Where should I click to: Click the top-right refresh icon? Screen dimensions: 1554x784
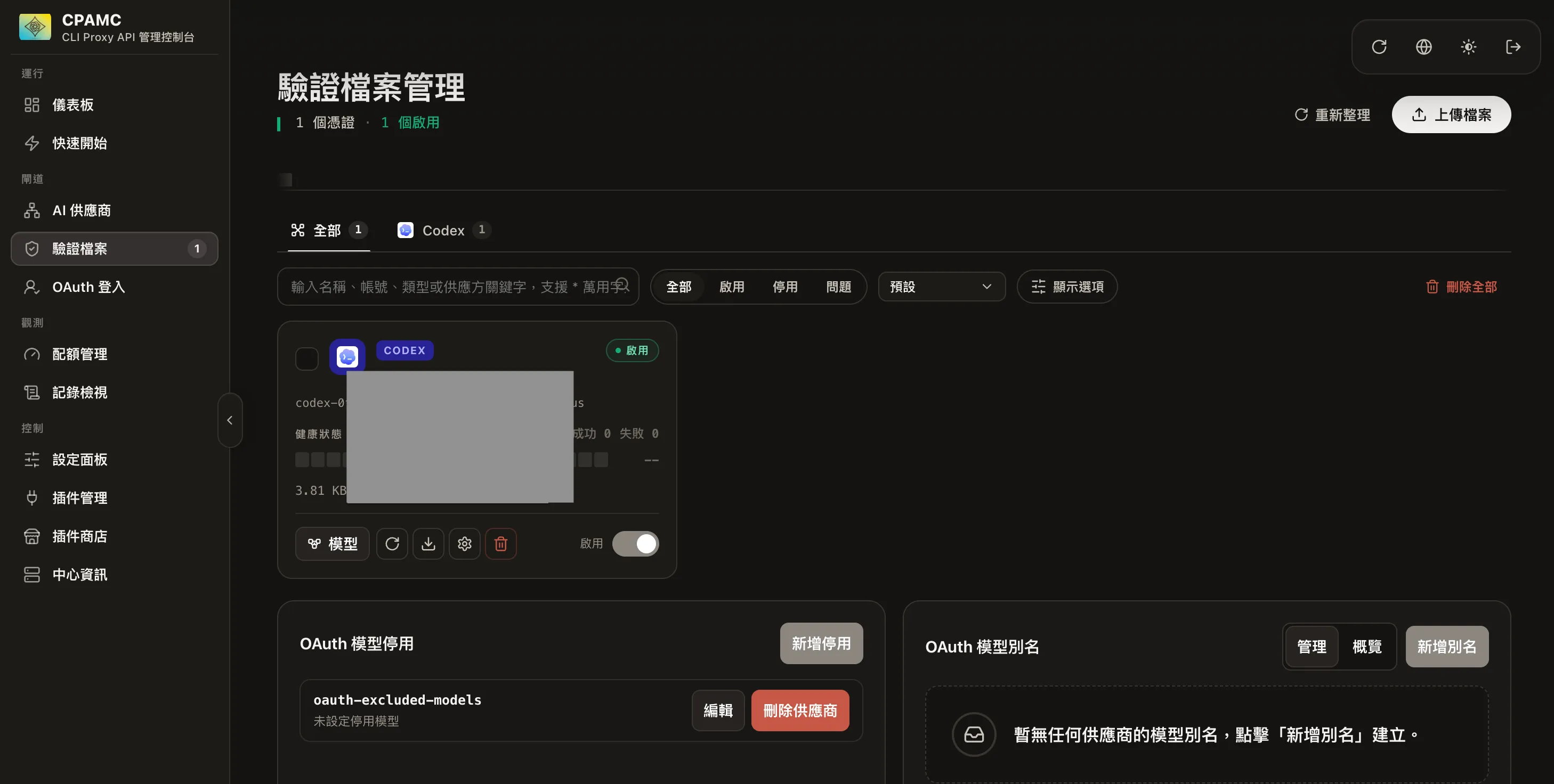pos(1379,47)
